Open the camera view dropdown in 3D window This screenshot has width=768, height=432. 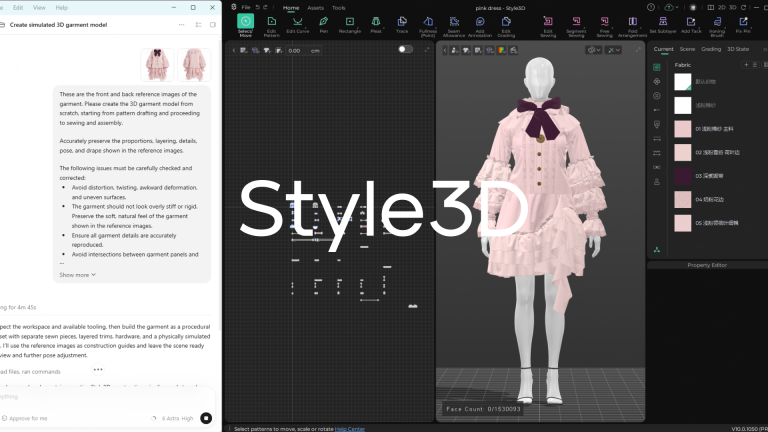594,50
